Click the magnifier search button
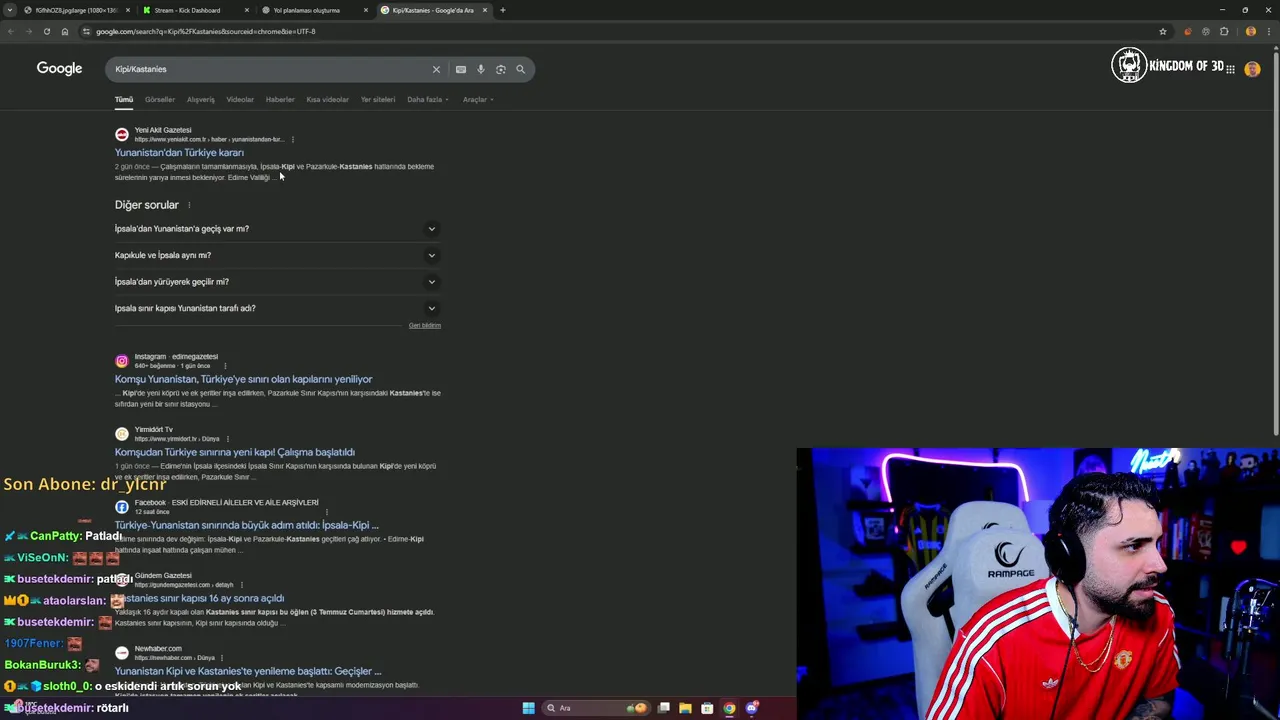The height and width of the screenshot is (720, 1280). pos(520,69)
